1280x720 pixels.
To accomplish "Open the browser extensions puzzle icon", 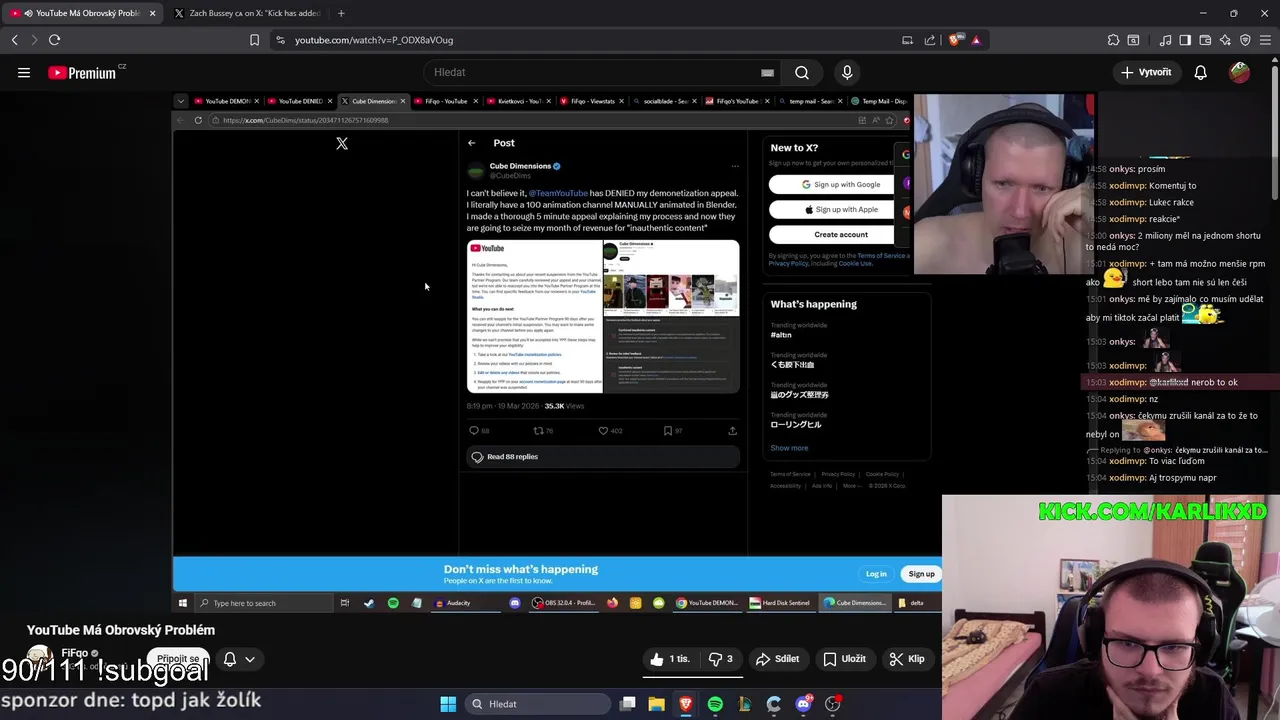I will [1113, 40].
